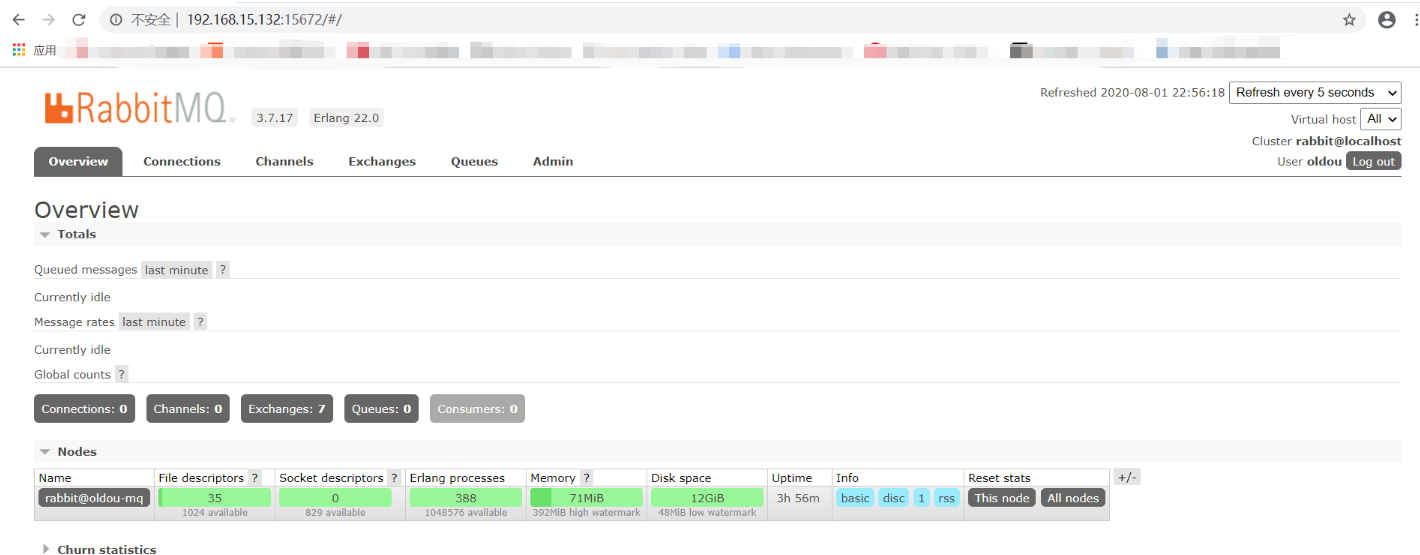Screen dimensions: 1420x555
Task: Change Queued messages last minute range
Action: pyautogui.click(x=176, y=270)
